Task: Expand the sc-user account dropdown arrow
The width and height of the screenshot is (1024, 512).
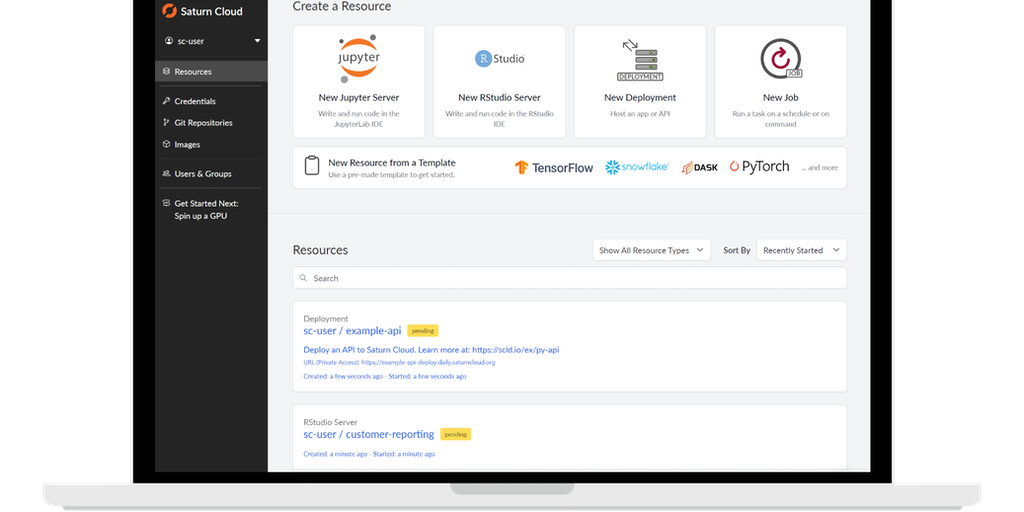Action: coord(257,40)
